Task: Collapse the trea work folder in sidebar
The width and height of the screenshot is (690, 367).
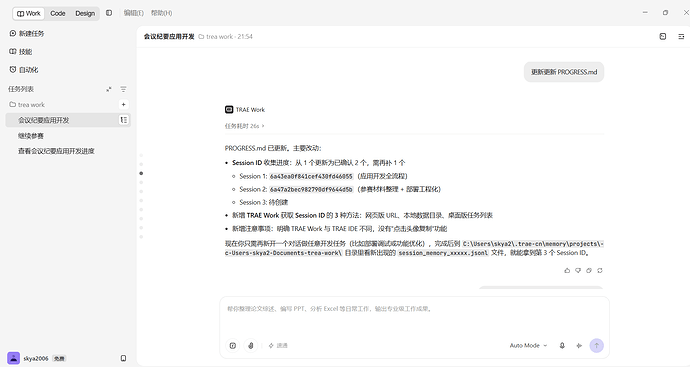Action: click(27, 105)
